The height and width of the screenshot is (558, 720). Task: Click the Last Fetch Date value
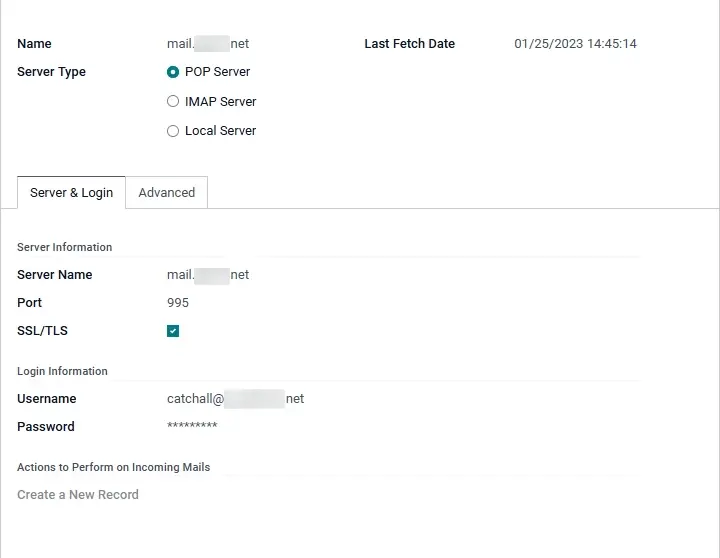(575, 44)
